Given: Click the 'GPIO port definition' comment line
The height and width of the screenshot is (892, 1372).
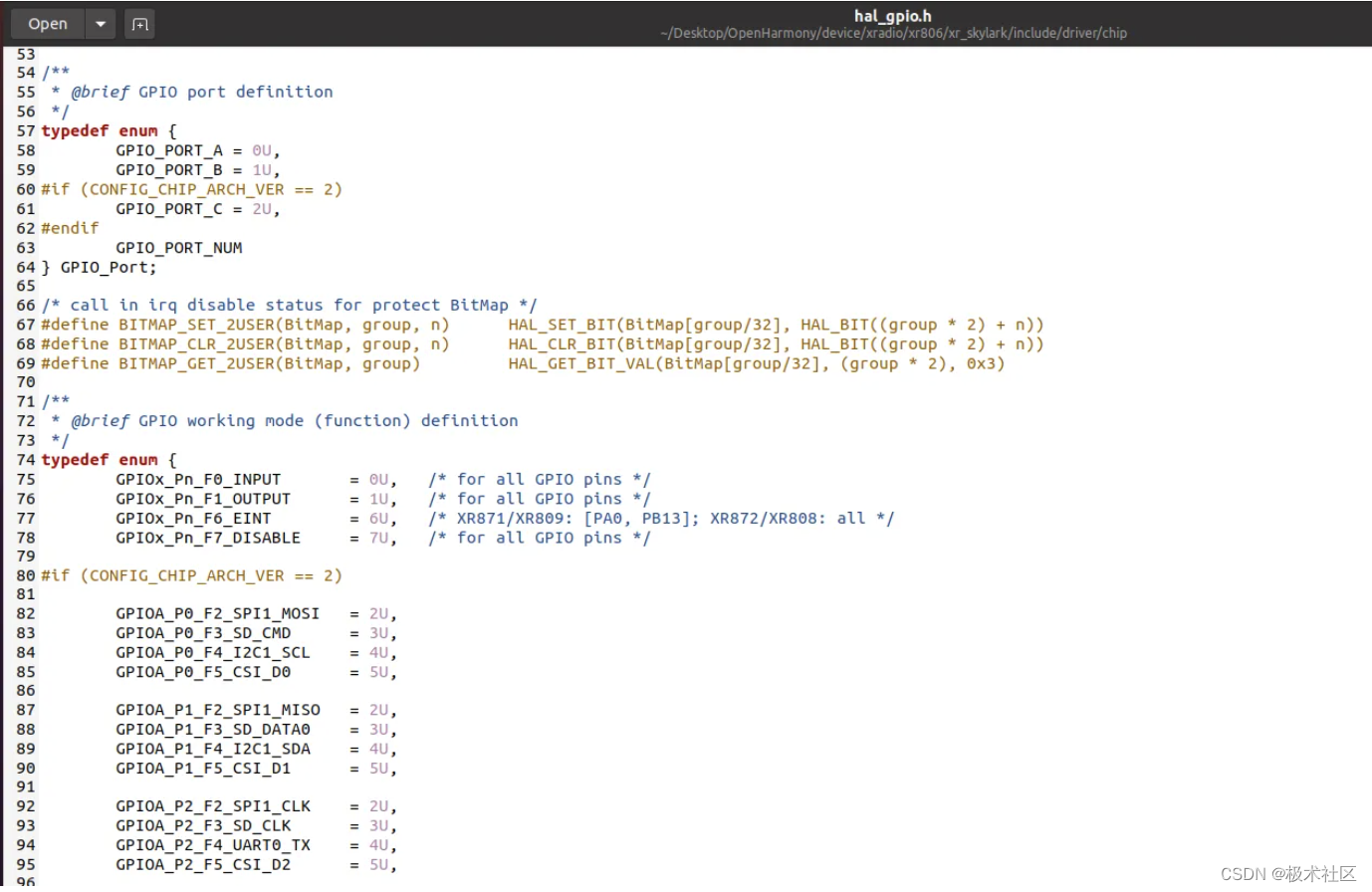Looking at the screenshot, I should (192, 92).
